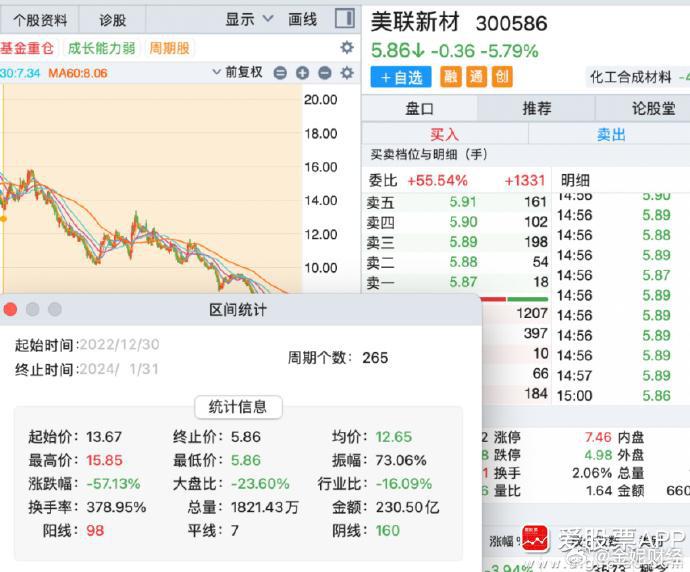This screenshot has height=572, width=690.
Task: Click the 基金重仓 tag
Action: pos(26,48)
